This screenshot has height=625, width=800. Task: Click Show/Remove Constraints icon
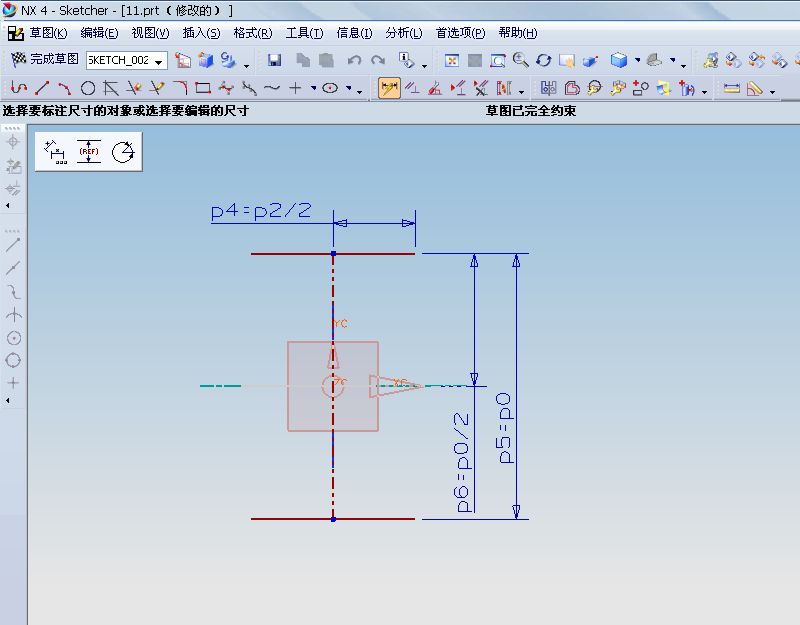click(481, 88)
